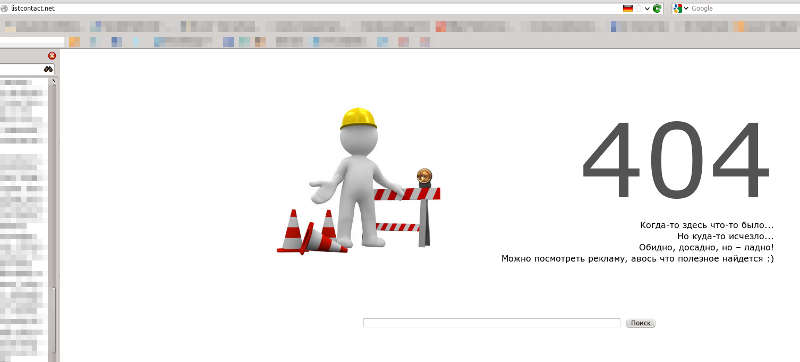This screenshot has width=800, height=362.
Task: Click the text "Но куда-то исчезло..."
Action: (726, 237)
